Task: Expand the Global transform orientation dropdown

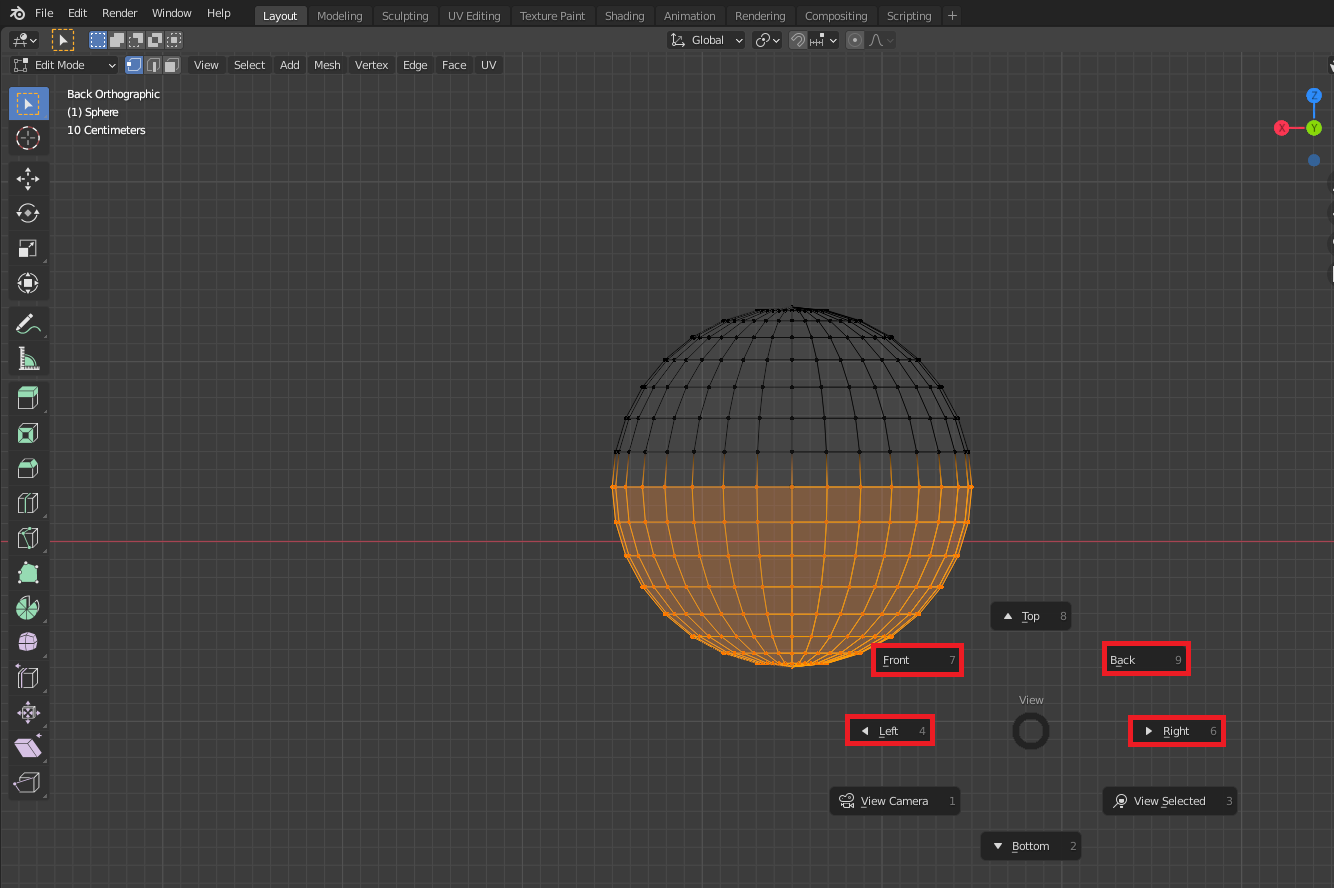Action: pyautogui.click(x=707, y=40)
